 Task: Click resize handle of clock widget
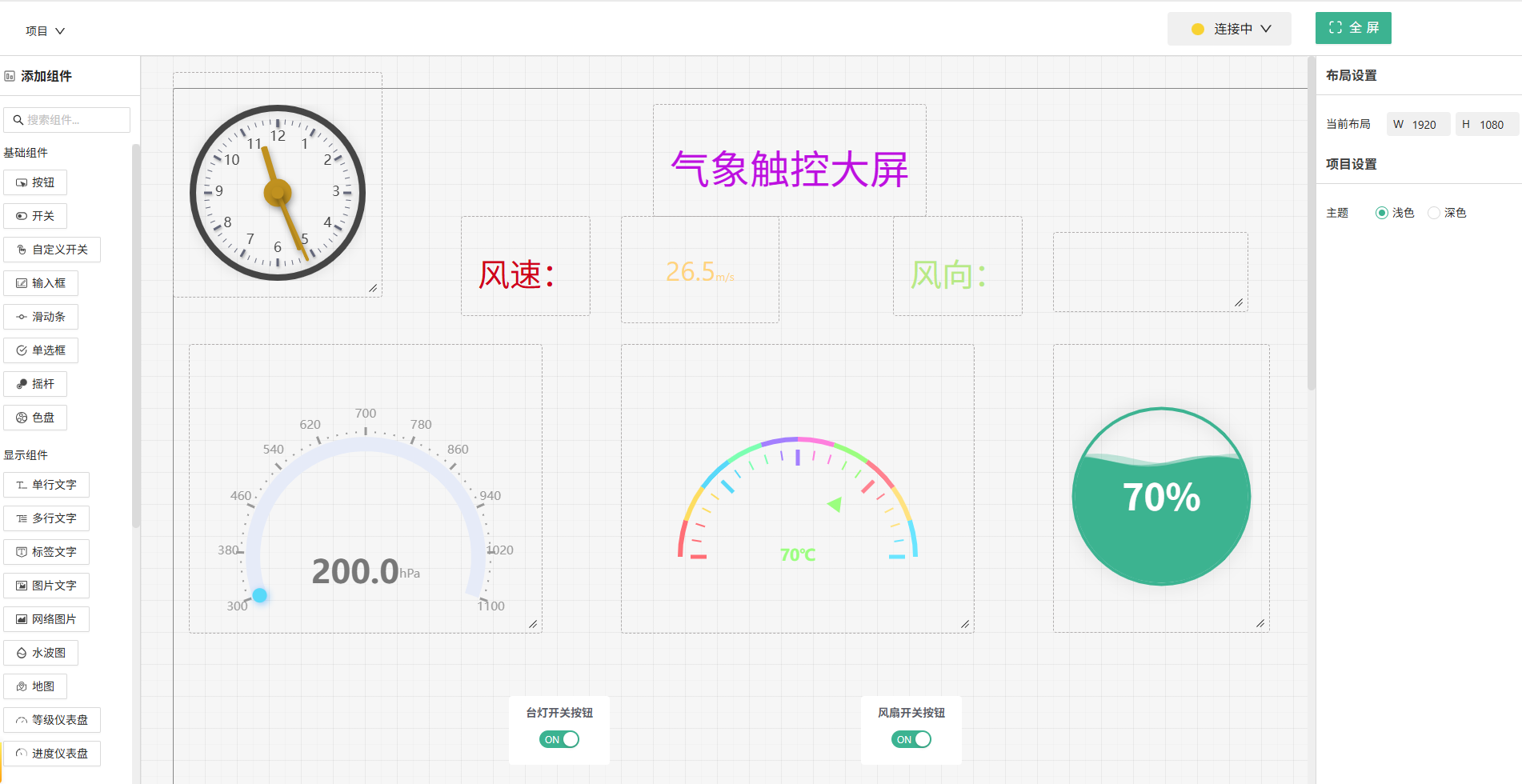(373, 288)
